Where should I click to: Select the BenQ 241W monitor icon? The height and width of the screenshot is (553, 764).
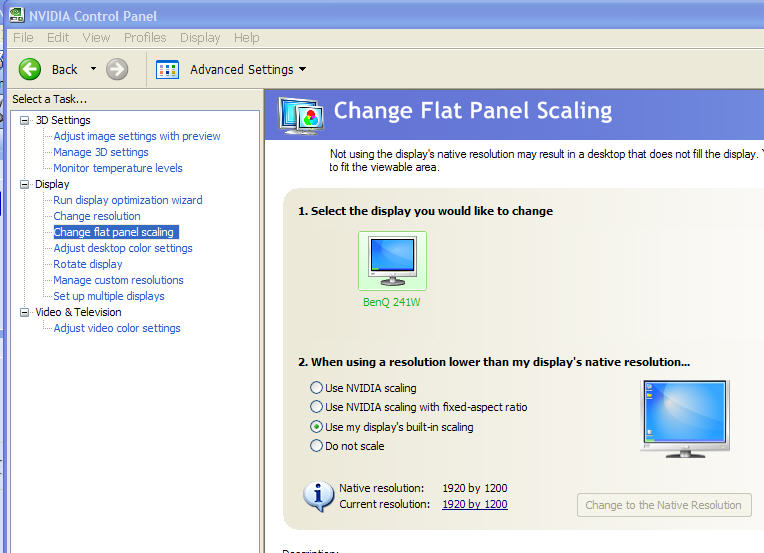tap(392, 261)
